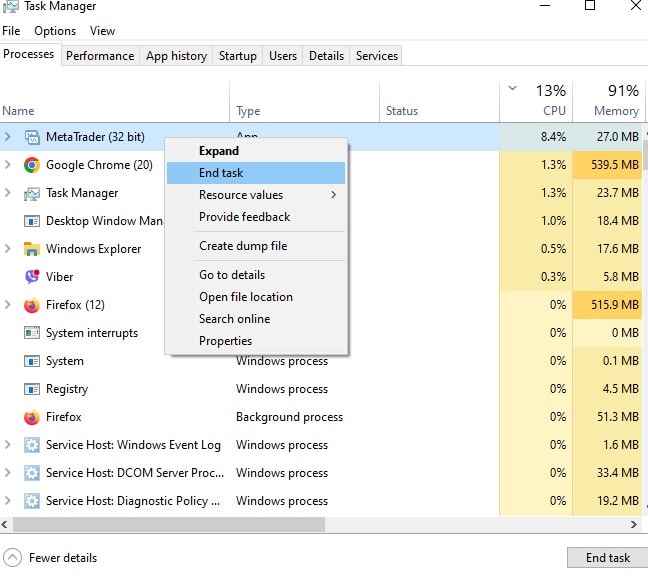The width and height of the screenshot is (648, 579).
Task: Click the Task Manager row icon
Action: (x=32, y=193)
